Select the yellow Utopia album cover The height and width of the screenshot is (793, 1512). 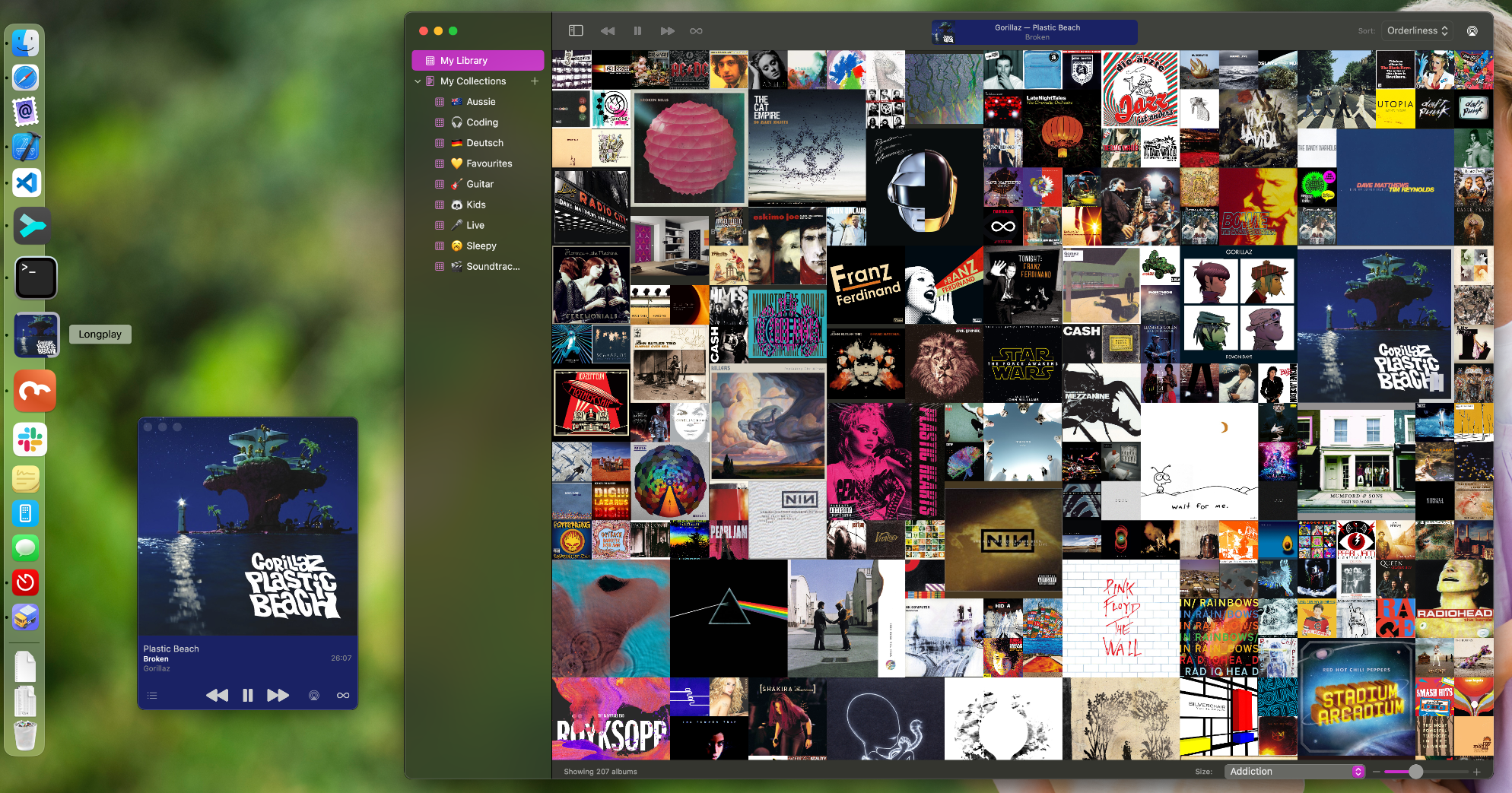coord(1396,109)
